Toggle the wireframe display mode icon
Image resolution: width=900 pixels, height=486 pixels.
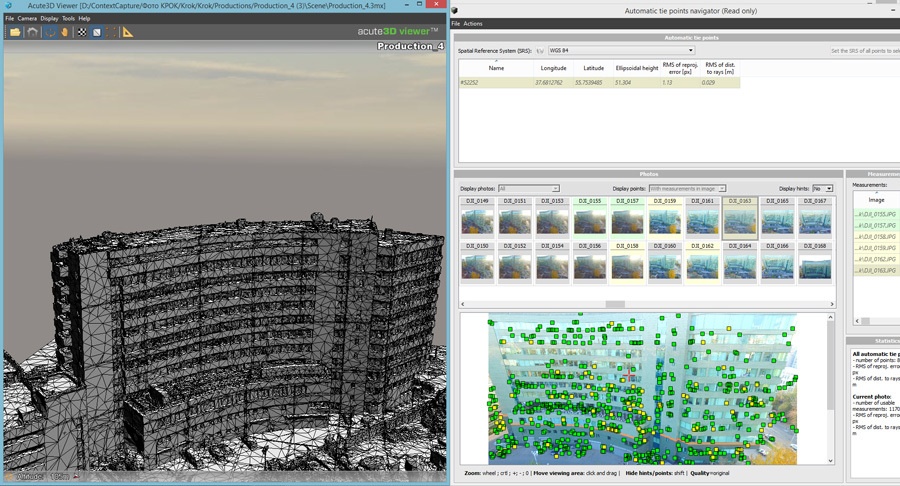tap(97, 32)
